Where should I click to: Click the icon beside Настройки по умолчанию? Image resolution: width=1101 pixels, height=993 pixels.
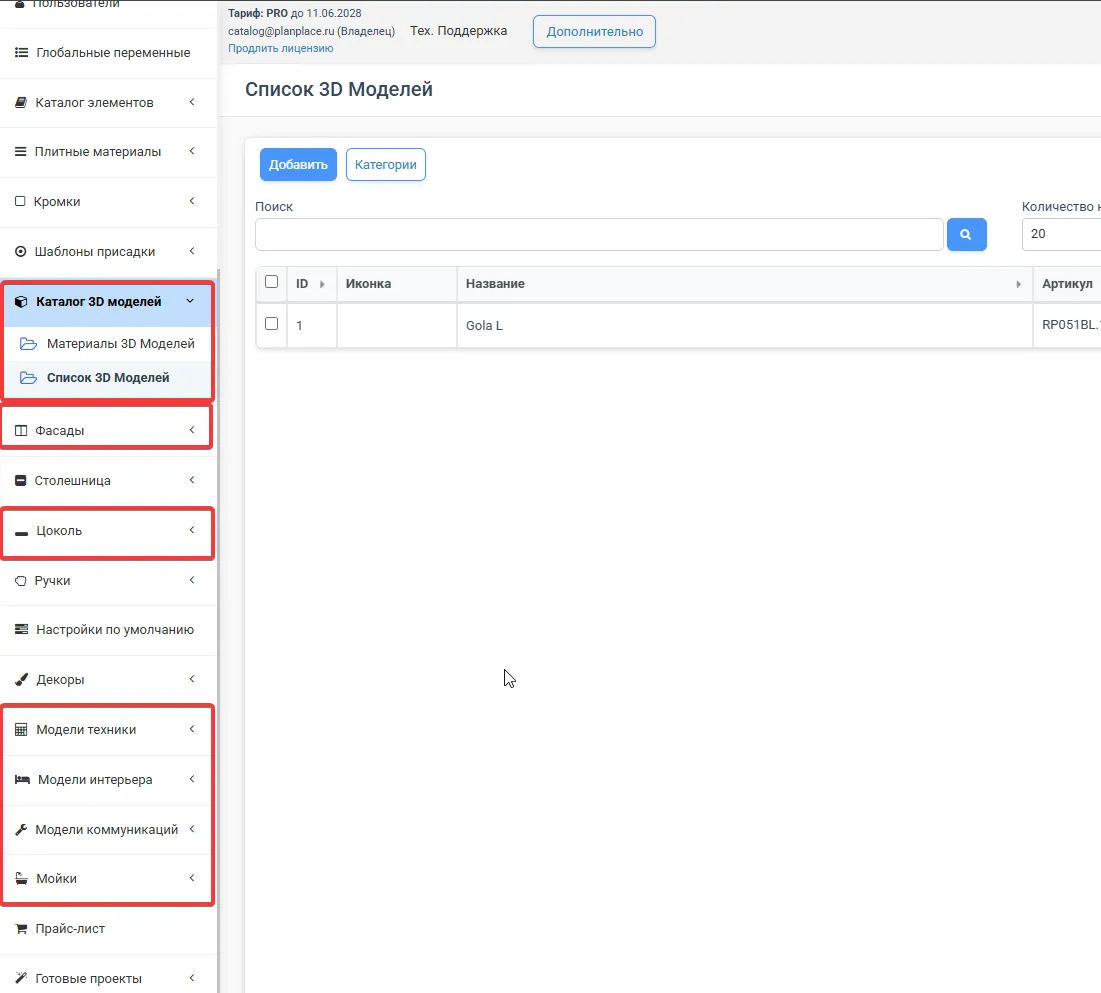[21, 629]
